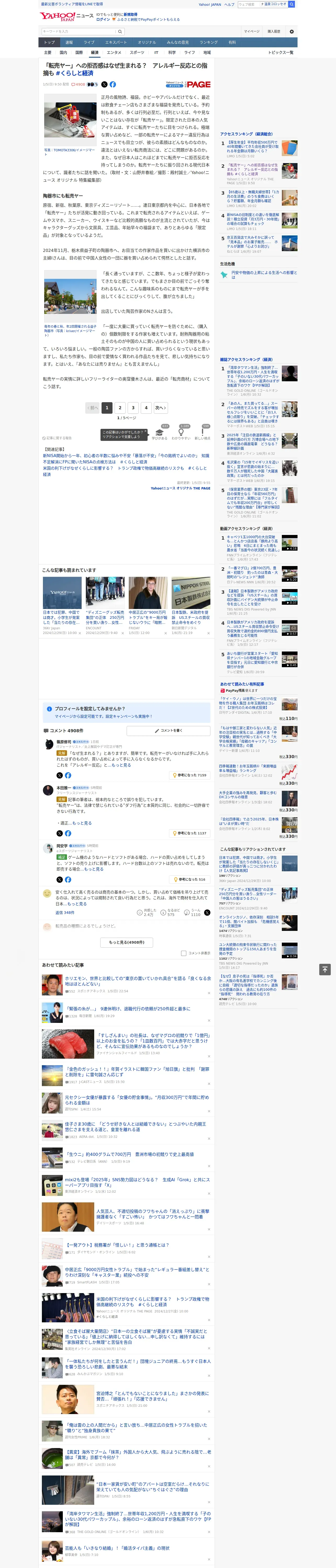Screen dimensions: 336x1568
Task: Click the なるほど reaction icon
Action: (x=164, y=912)
